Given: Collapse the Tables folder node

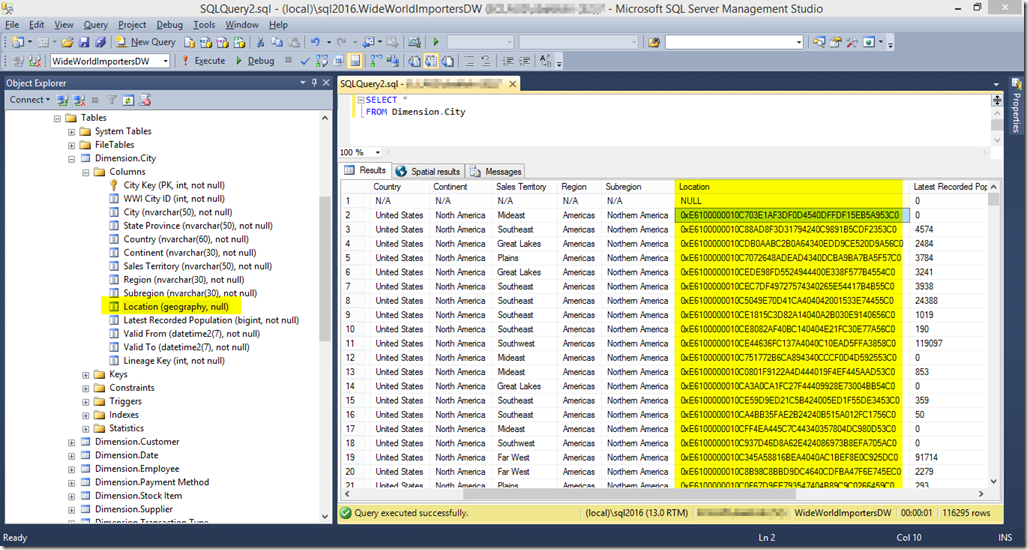Looking at the screenshot, I should 57,118.
